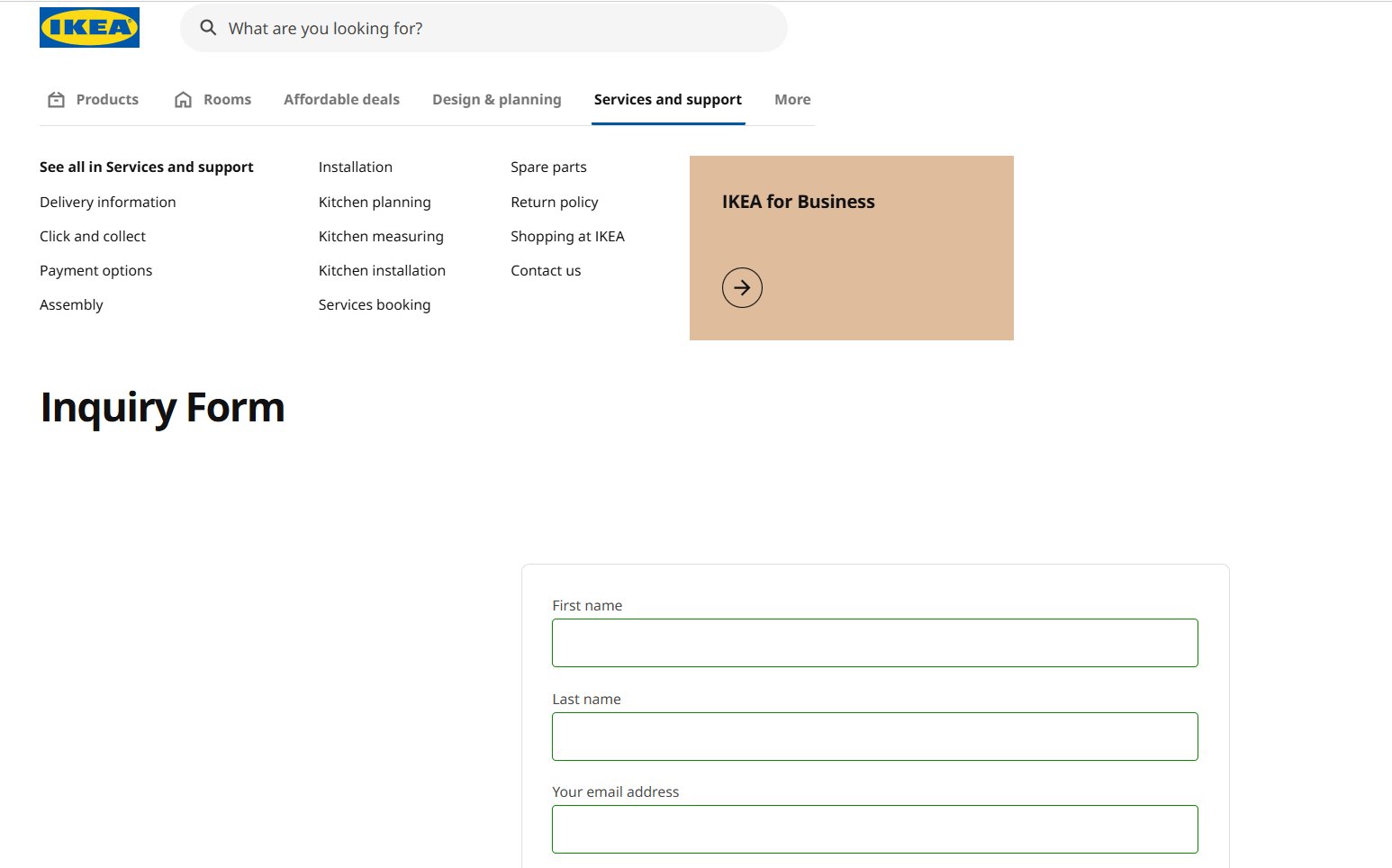
Task: Open Payment options page
Action: [95, 270]
